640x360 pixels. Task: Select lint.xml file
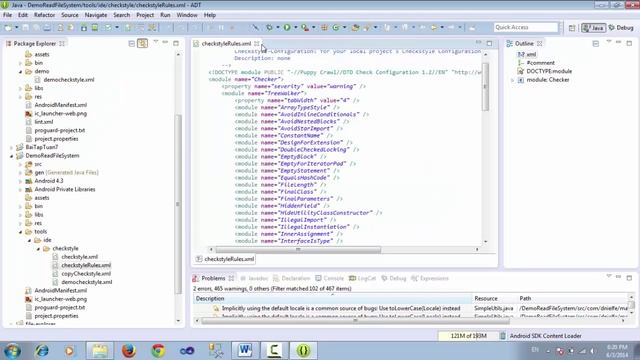(44, 122)
